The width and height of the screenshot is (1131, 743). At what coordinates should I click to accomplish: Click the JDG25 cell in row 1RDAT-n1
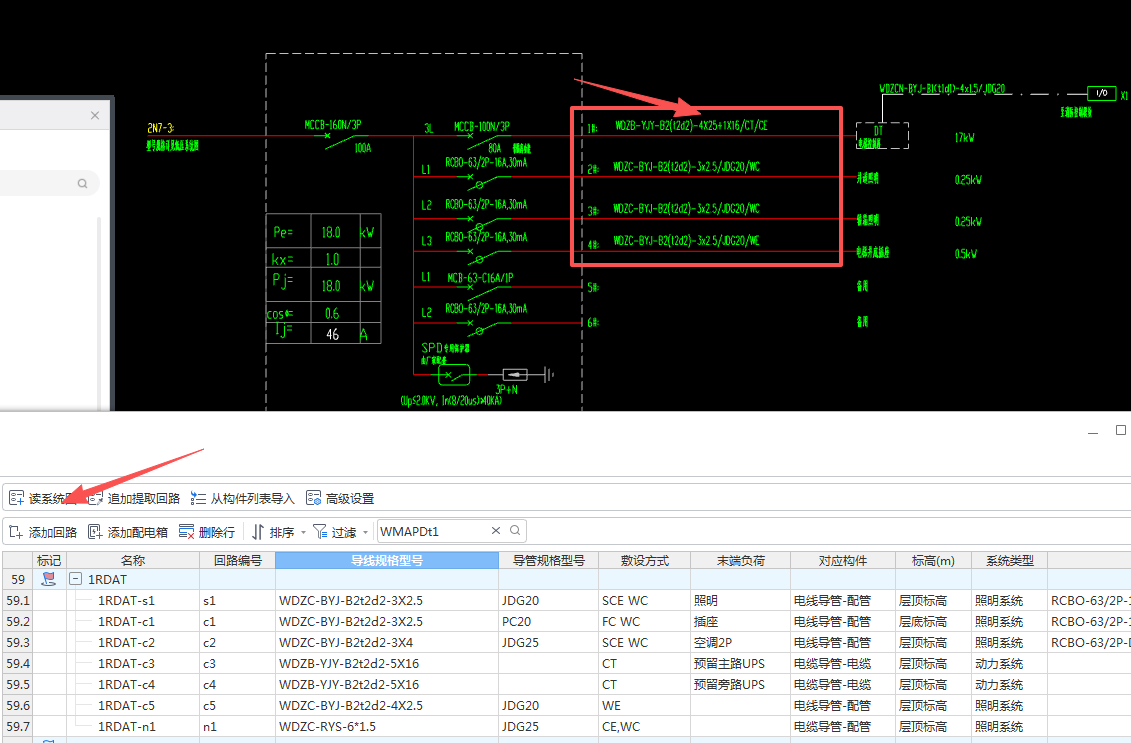point(548,726)
